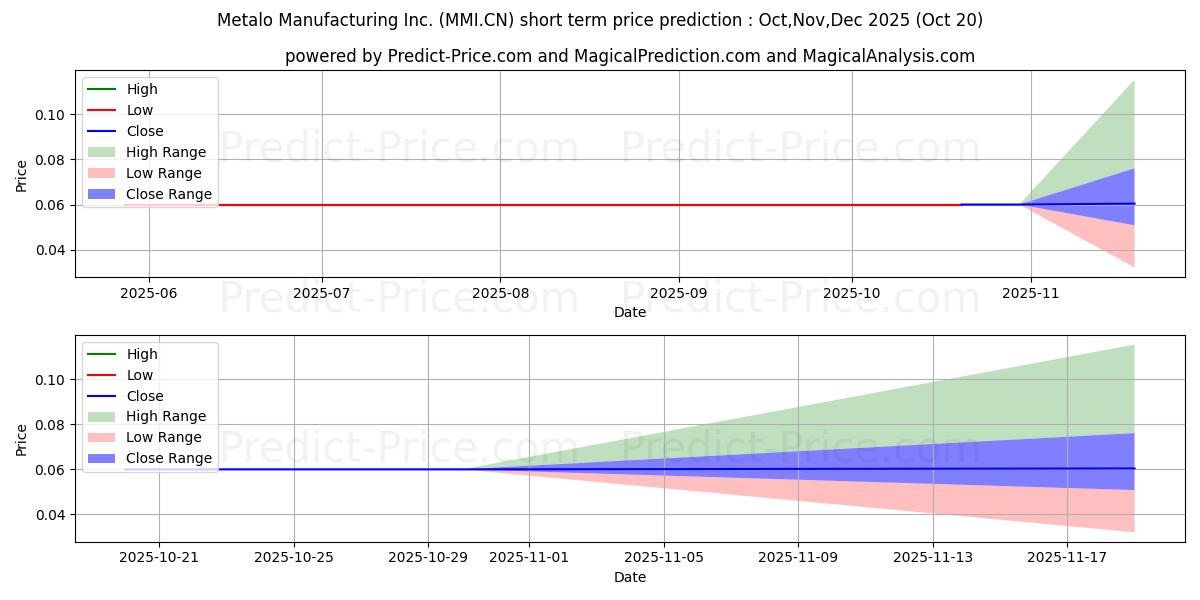Click the 2025-10-21 date tick on bottom chart
1200x600 pixels.
point(159,557)
